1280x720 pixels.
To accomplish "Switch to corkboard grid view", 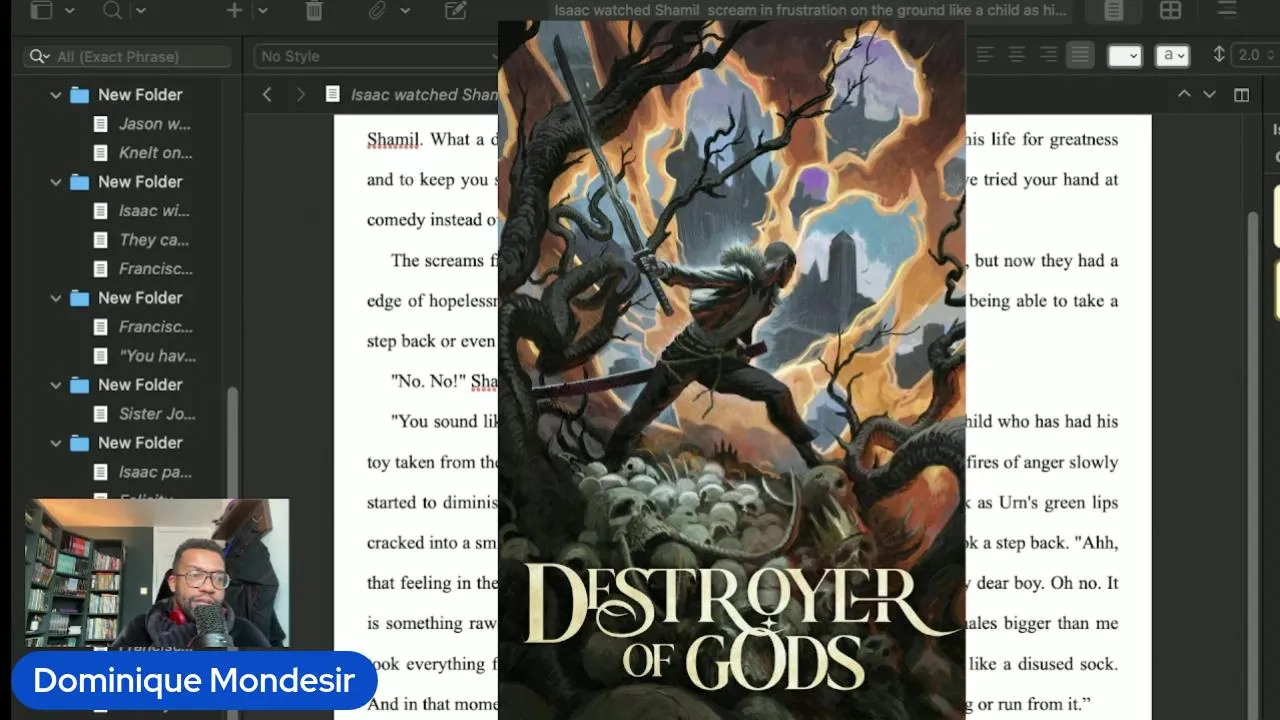I will pos(1170,10).
